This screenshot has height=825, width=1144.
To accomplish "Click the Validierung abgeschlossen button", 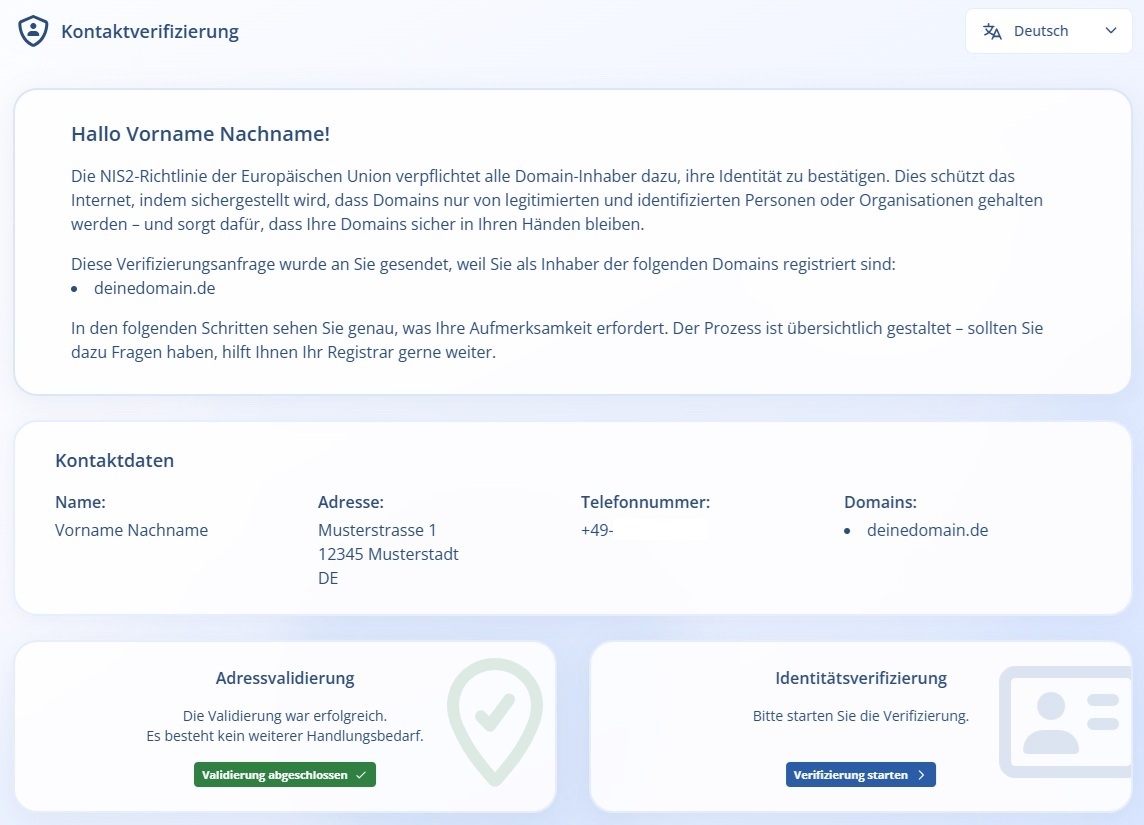I will pyautogui.click(x=285, y=774).
